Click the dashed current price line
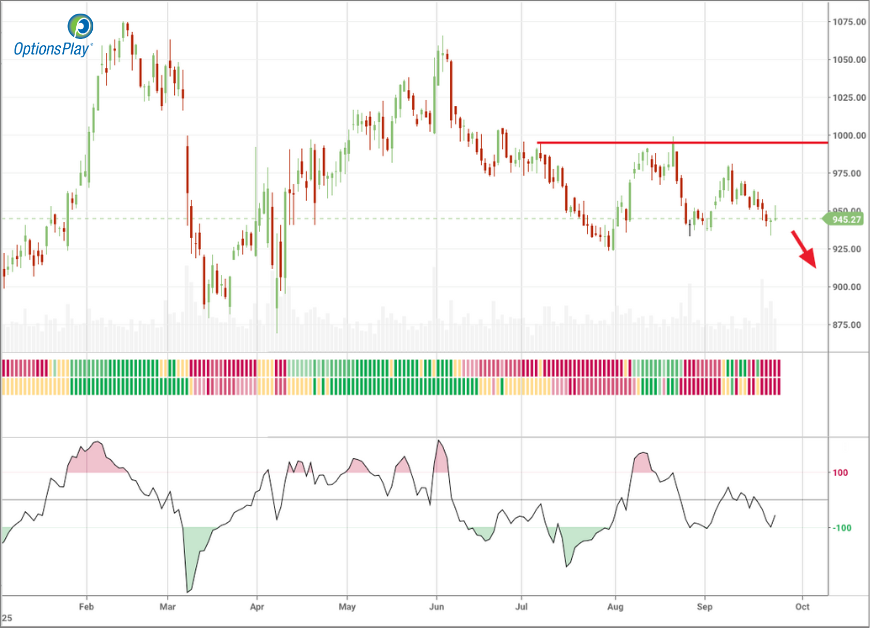 (x=400, y=218)
